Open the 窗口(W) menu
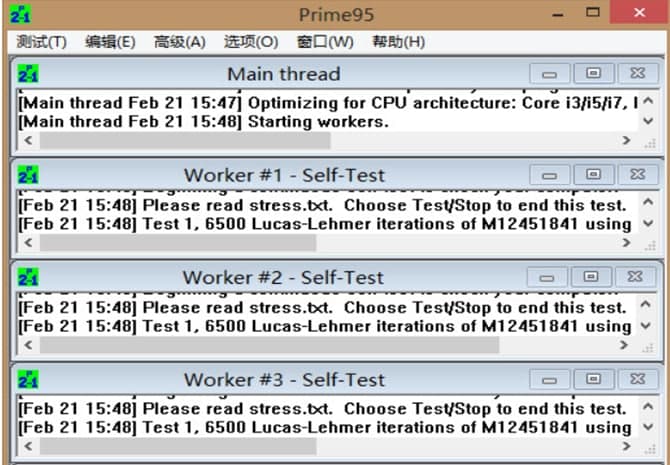 click(x=325, y=42)
